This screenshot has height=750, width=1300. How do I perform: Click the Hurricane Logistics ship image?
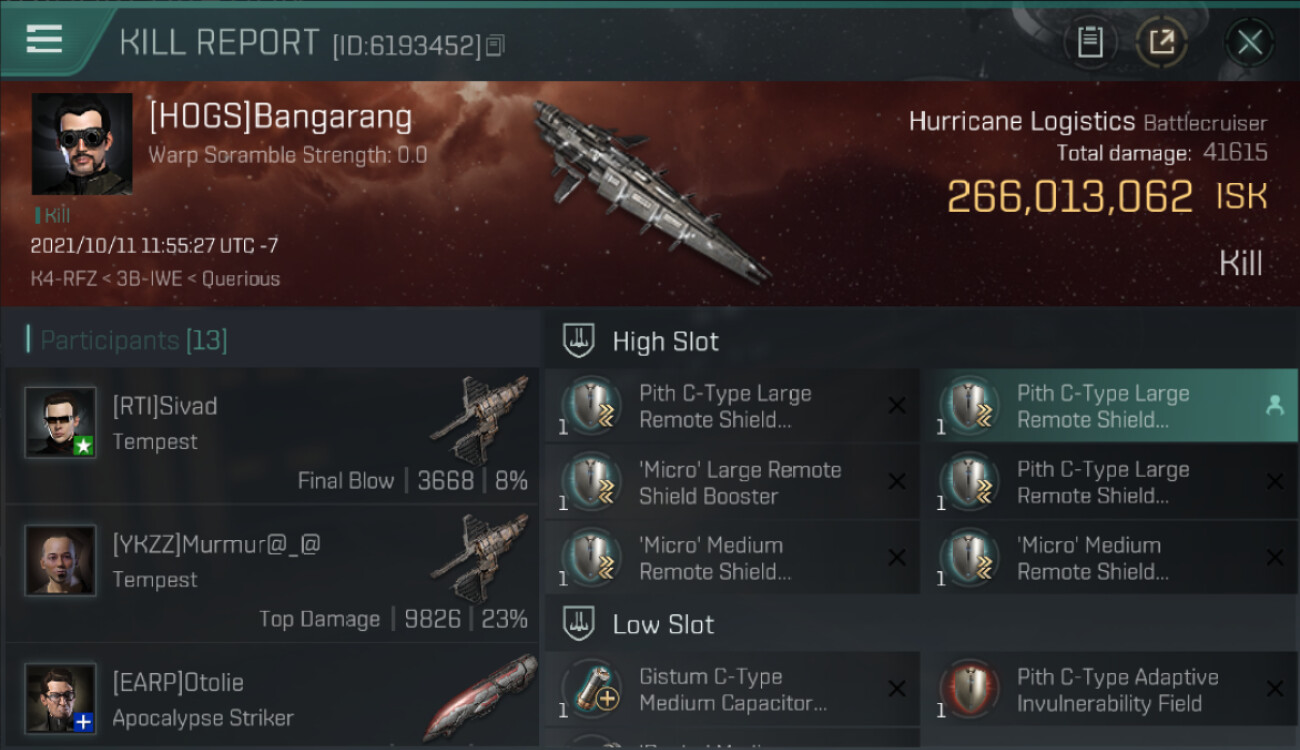point(650,190)
